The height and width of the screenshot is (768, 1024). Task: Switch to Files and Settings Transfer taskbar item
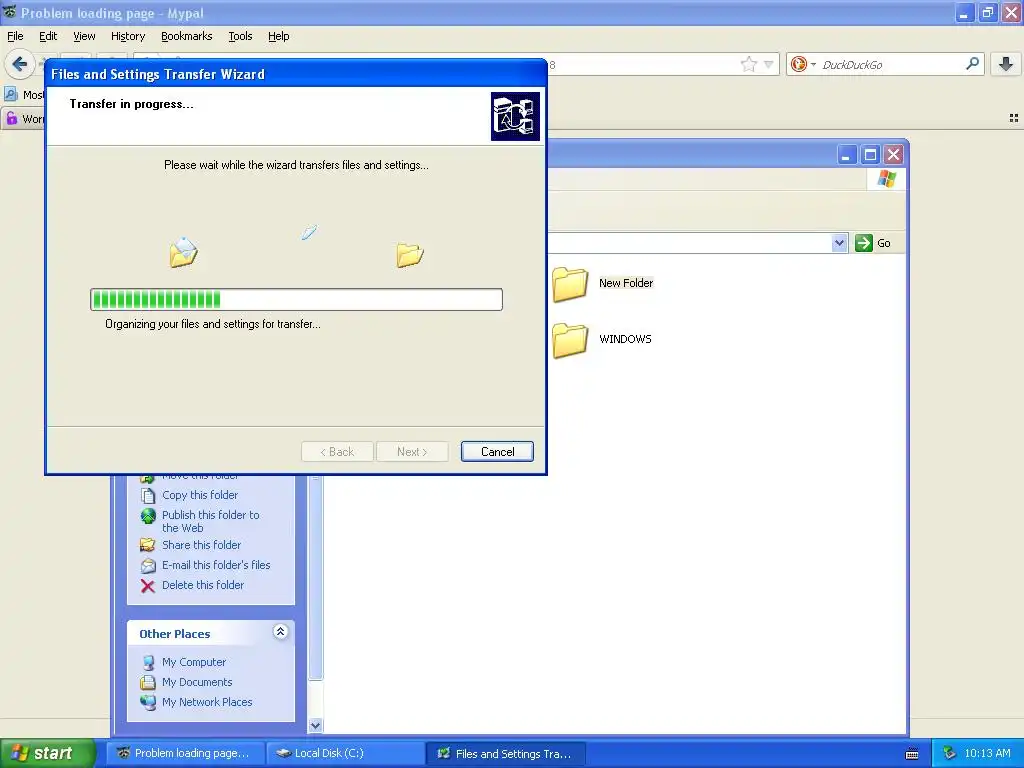(x=505, y=753)
